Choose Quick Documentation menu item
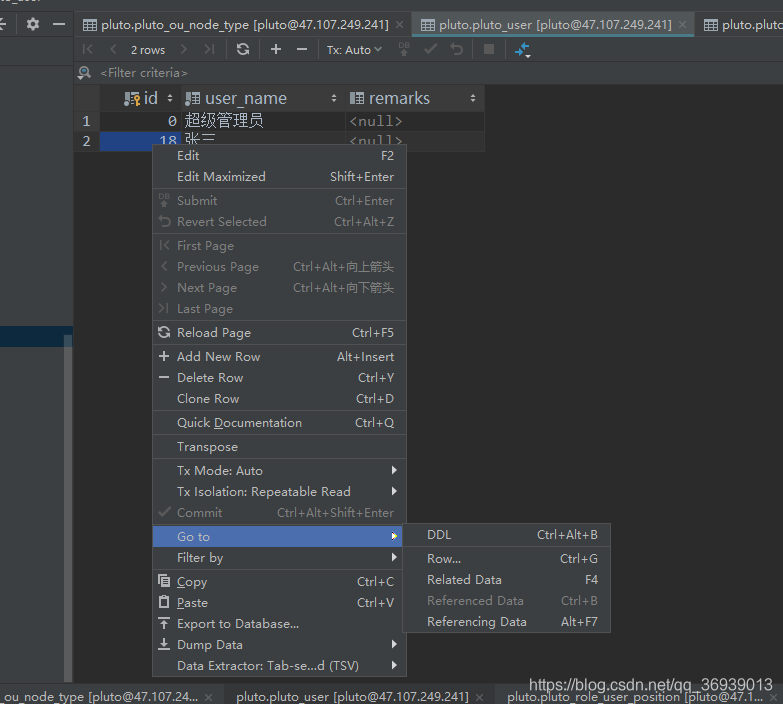 280,422
